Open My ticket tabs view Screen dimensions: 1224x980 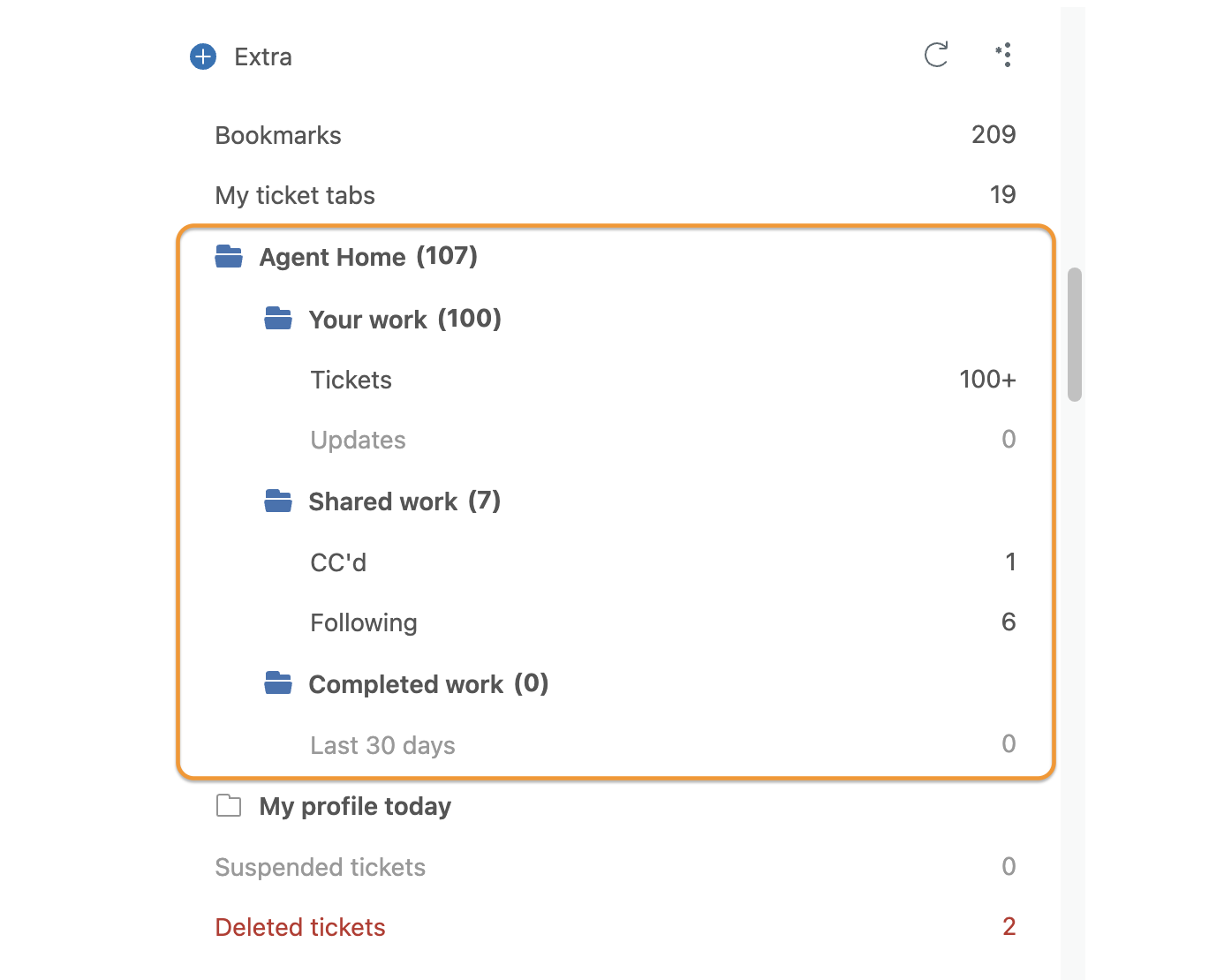click(x=616, y=195)
